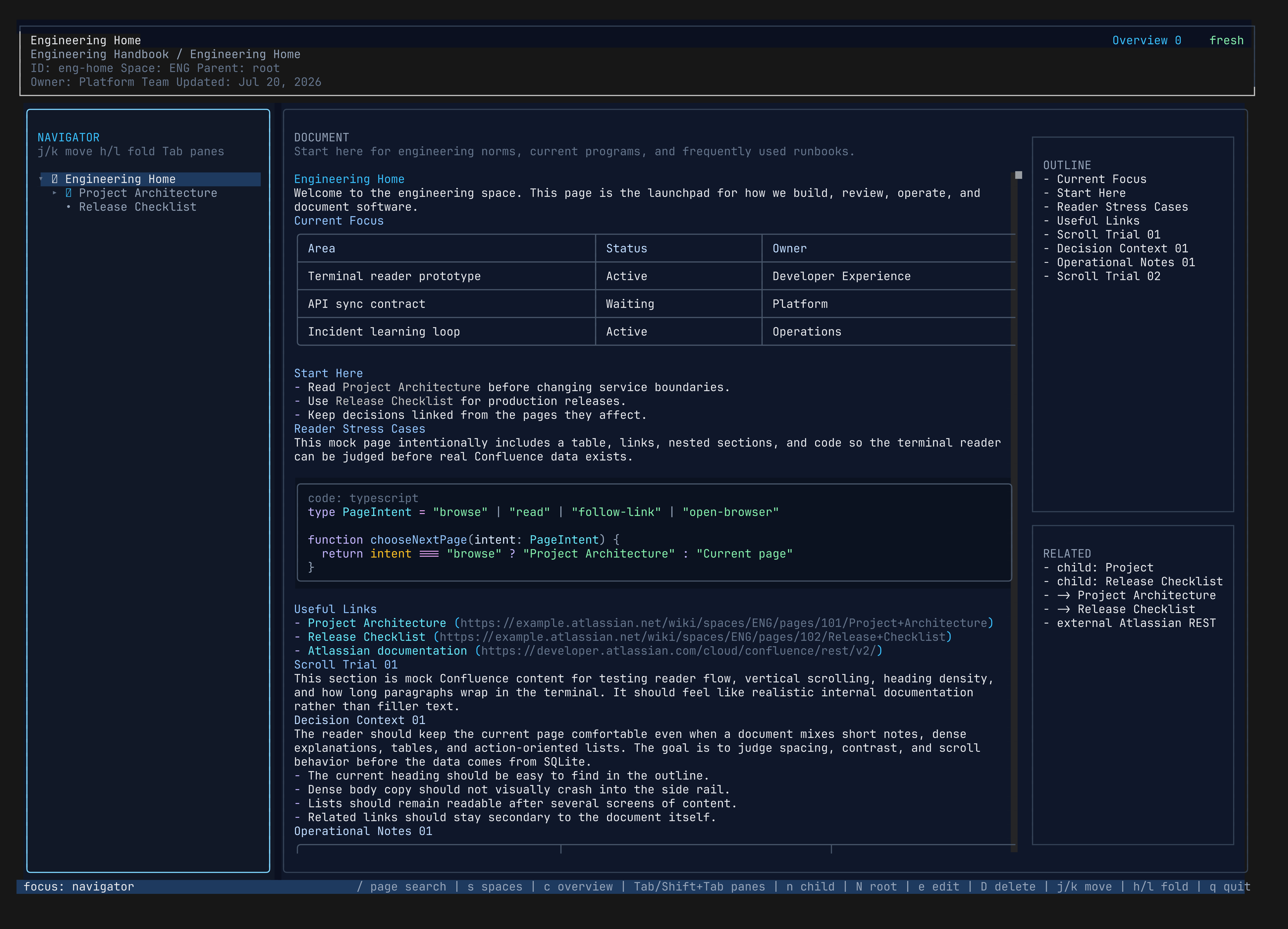
Task: Click 'n child' shortcut in status bar
Action: [810, 887]
